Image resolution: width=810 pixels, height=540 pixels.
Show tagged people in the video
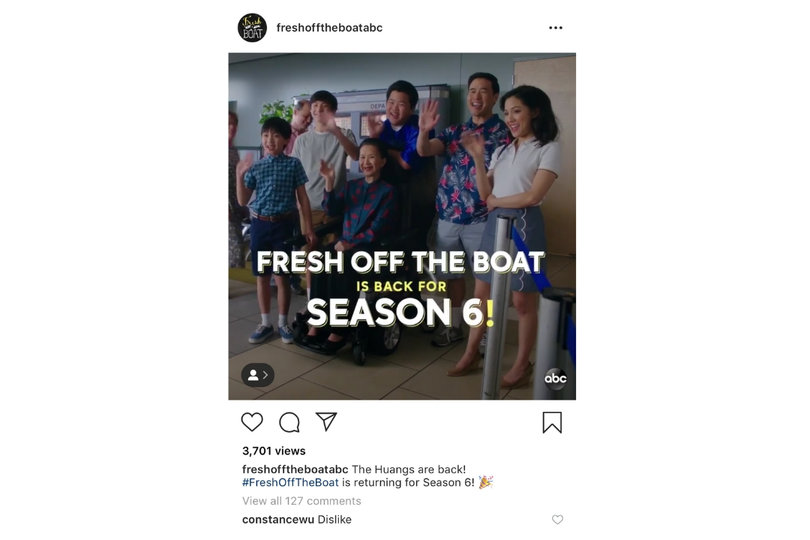click(x=257, y=375)
